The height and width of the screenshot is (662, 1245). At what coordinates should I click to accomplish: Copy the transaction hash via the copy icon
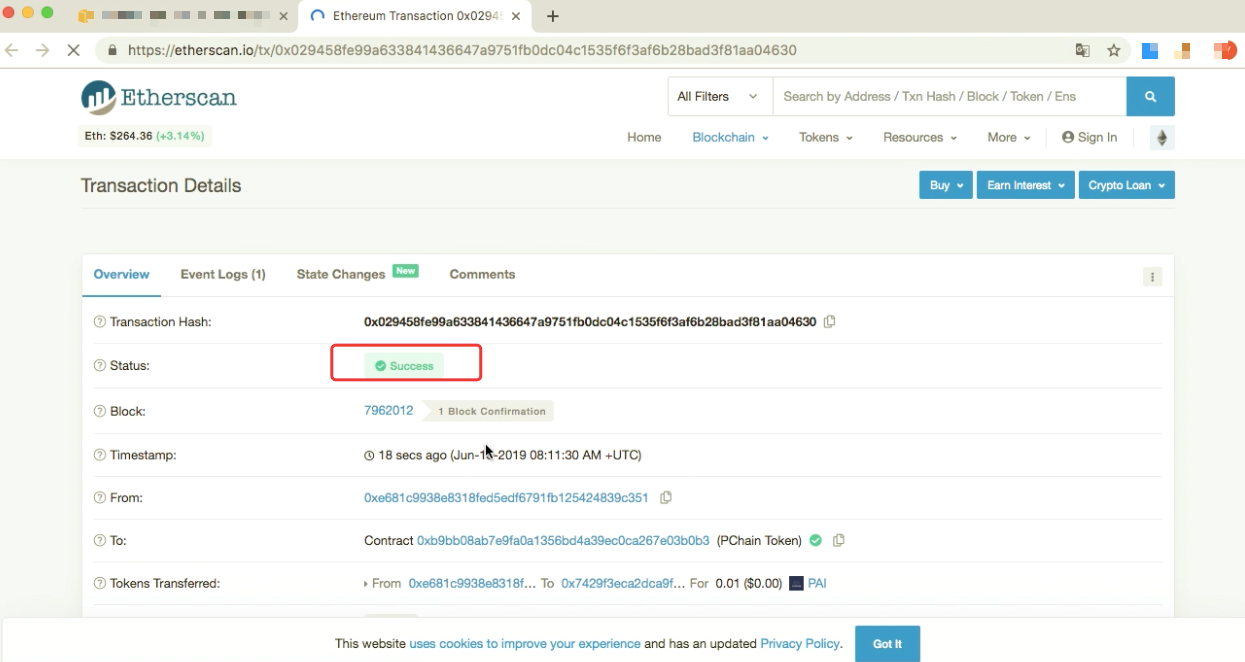coord(830,322)
